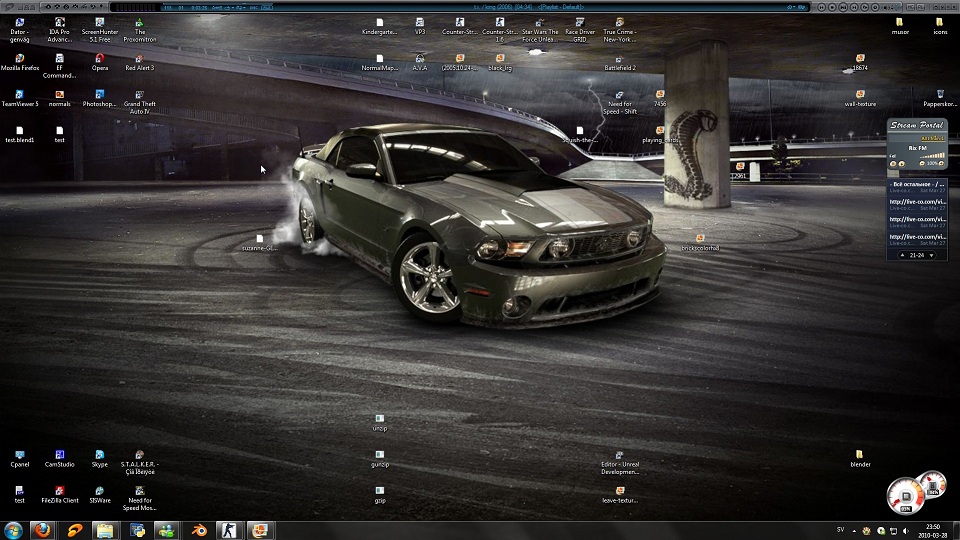960x540 pixels.
Task: Open the first live-co.com feed link
Action: click(917, 201)
